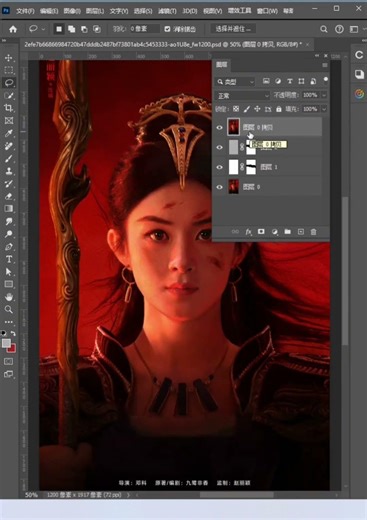
Task: Select the Hand tool
Action: (9, 297)
